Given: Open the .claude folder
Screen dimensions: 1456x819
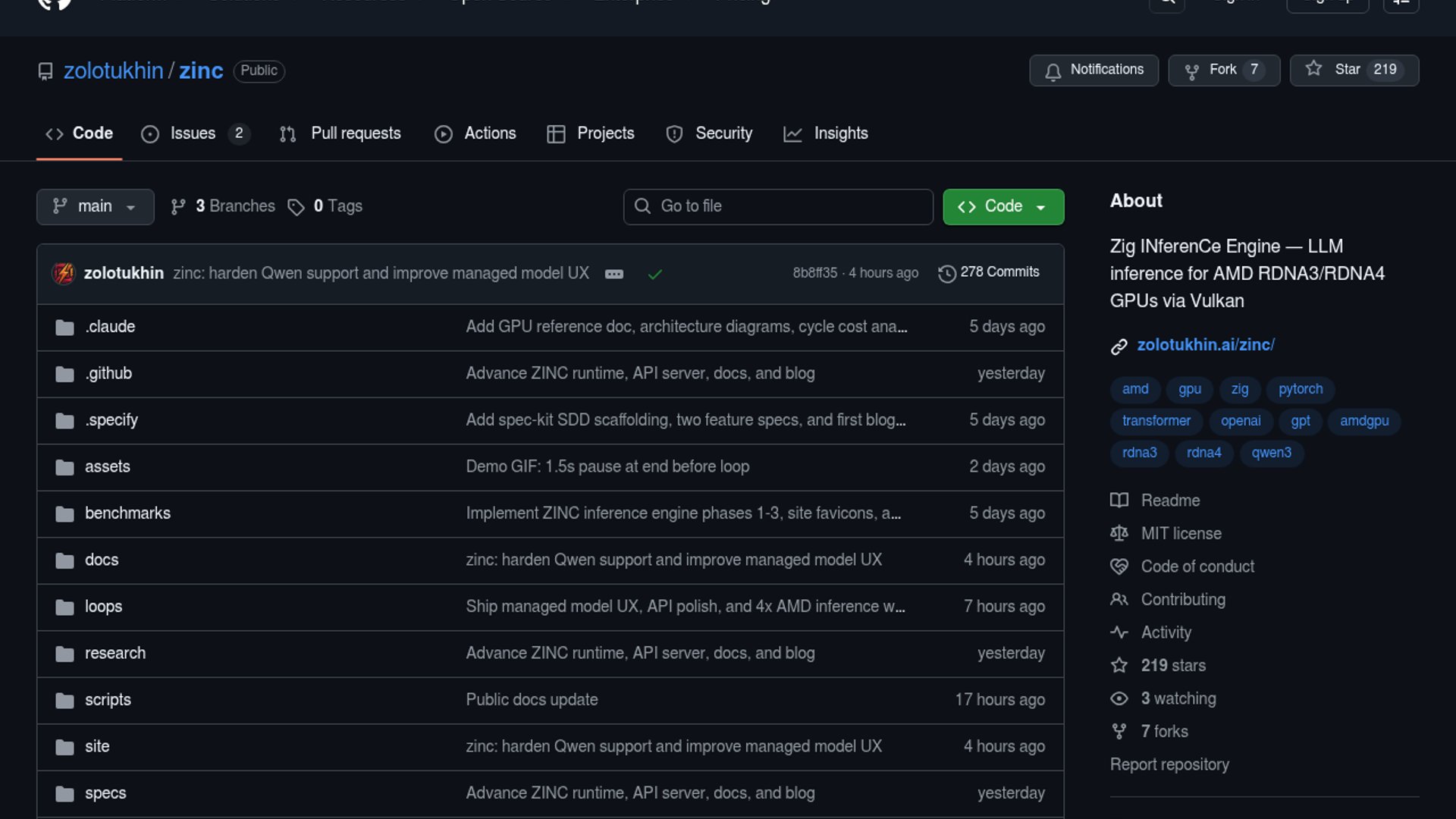Looking at the screenshot, I should 110,327.
